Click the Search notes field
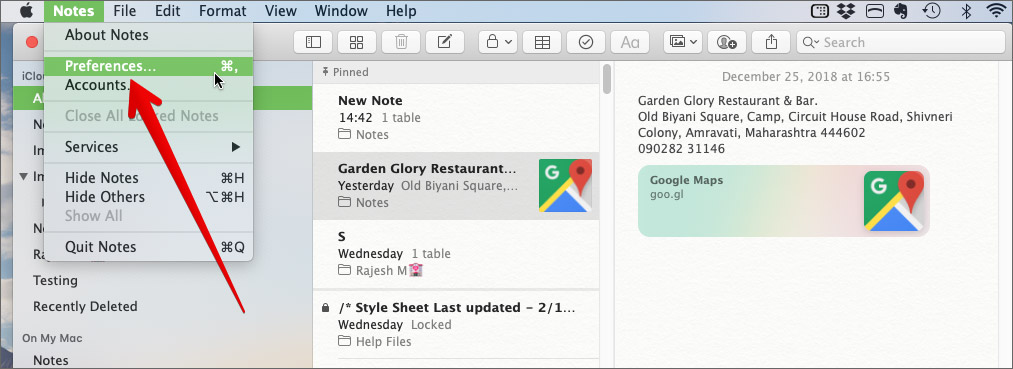This screenshot has height=369, width=1013. click(900, 42)
